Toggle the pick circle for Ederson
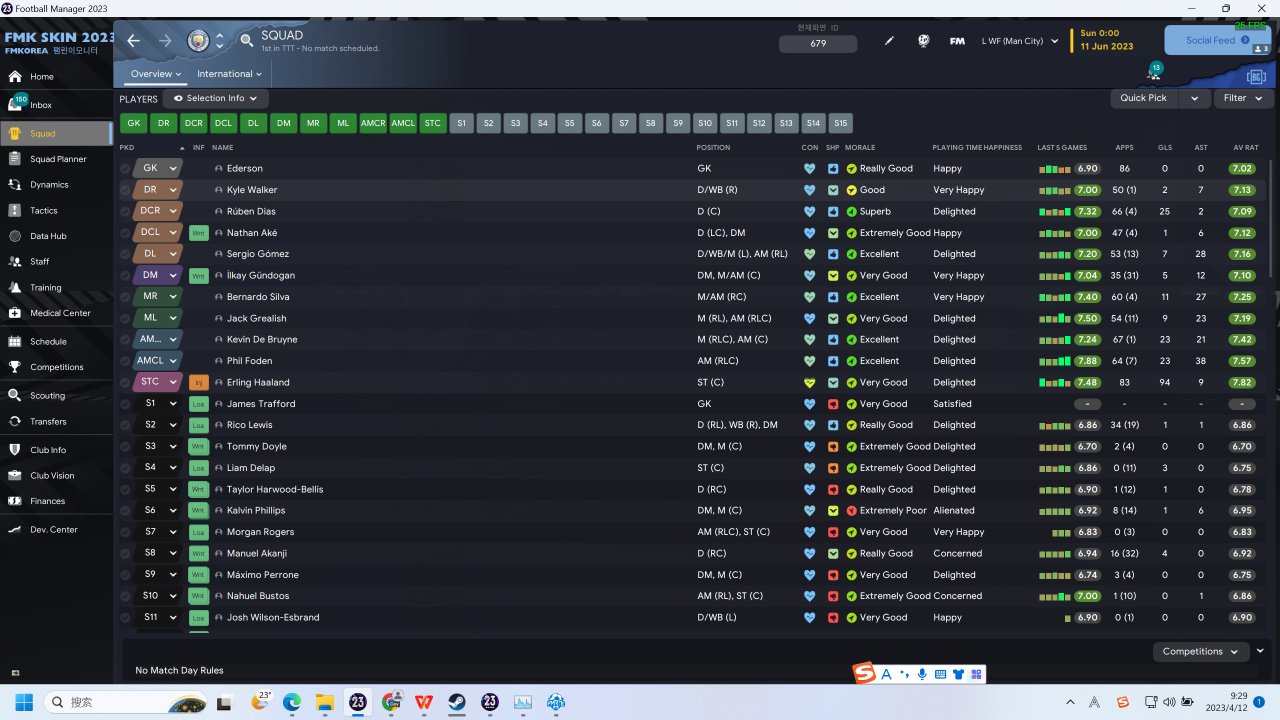The height and width of the screenshot is (720, 1280). [x=125, y=169]
